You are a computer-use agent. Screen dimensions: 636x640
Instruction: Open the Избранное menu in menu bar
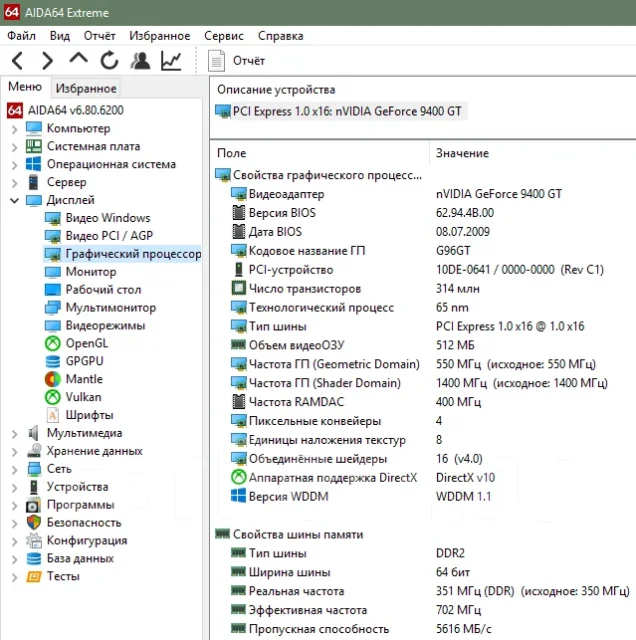point(160,36)
